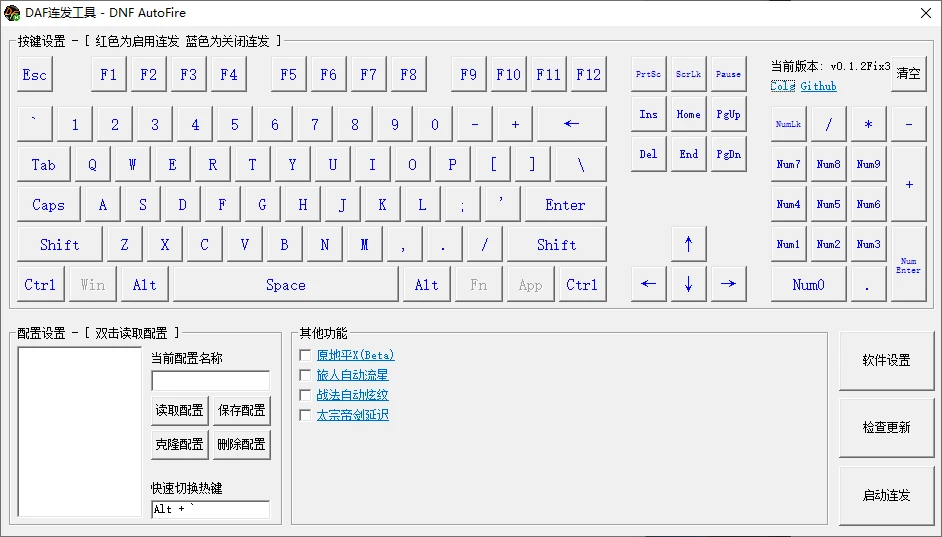Click the 克隆配置 button

pos(180,444)
